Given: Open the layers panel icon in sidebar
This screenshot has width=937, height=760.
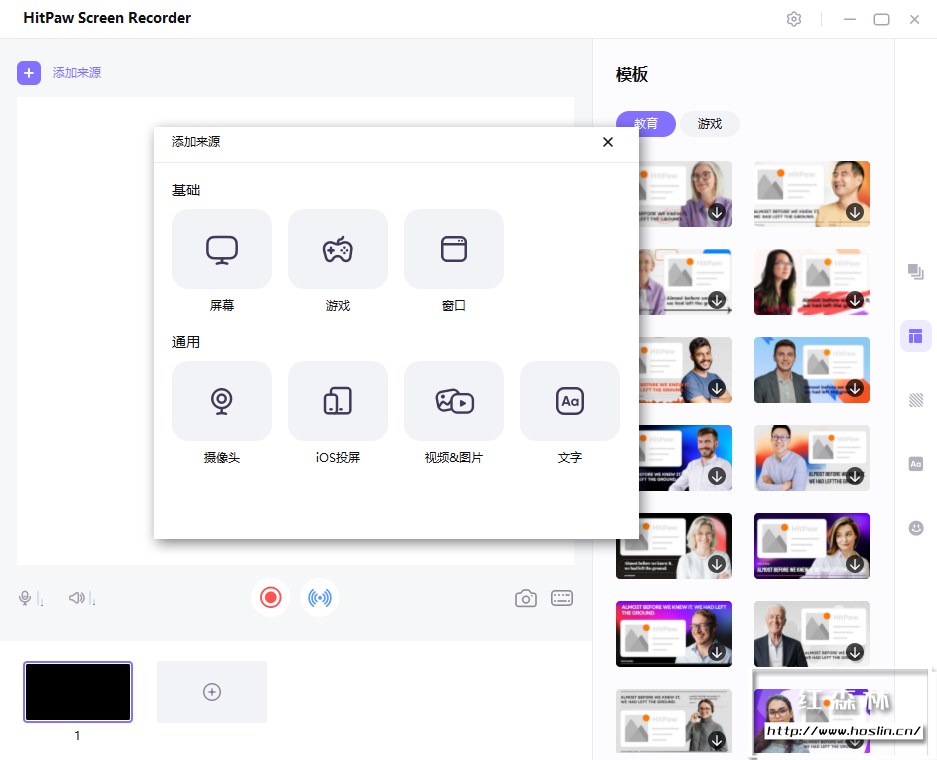Looking at the screenshot, I should [x=915, y=272].
